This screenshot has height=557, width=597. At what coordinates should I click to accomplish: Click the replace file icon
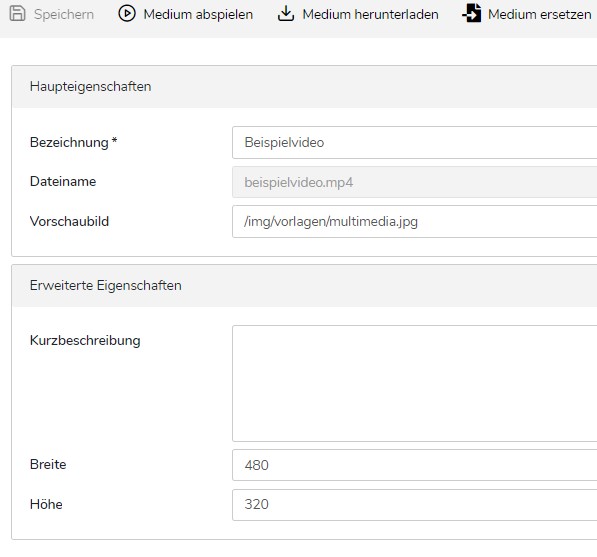472,13
